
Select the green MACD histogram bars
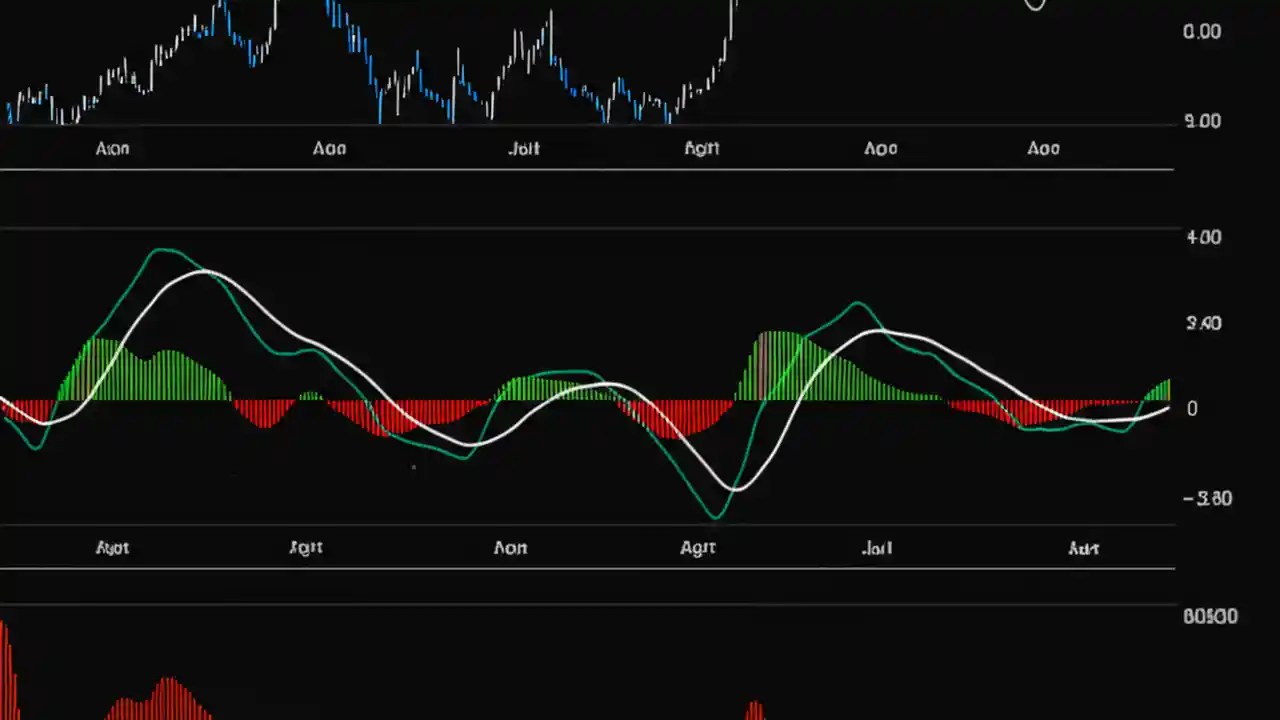[160, 370]
